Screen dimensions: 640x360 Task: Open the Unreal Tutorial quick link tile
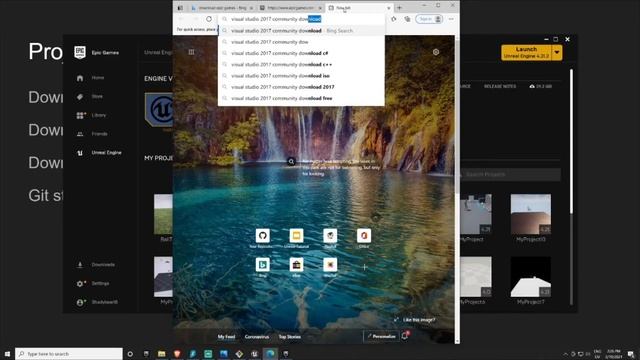[296, 236]
